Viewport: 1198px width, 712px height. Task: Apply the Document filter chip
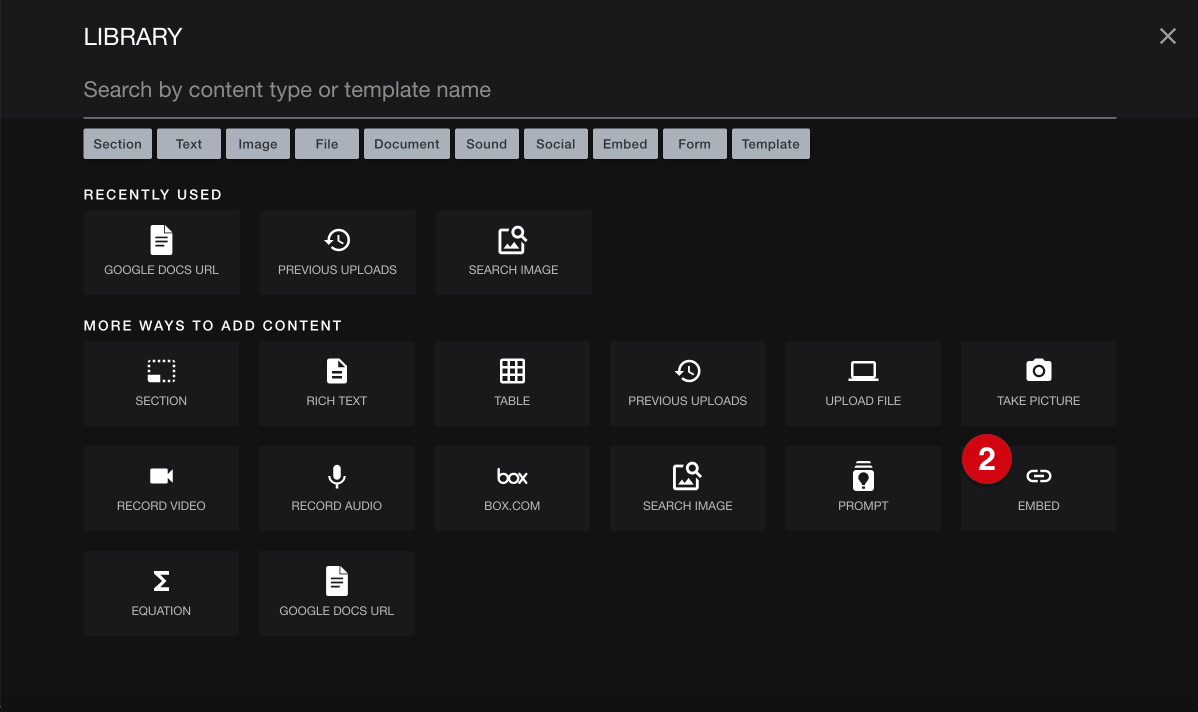[x=407, y=144]
